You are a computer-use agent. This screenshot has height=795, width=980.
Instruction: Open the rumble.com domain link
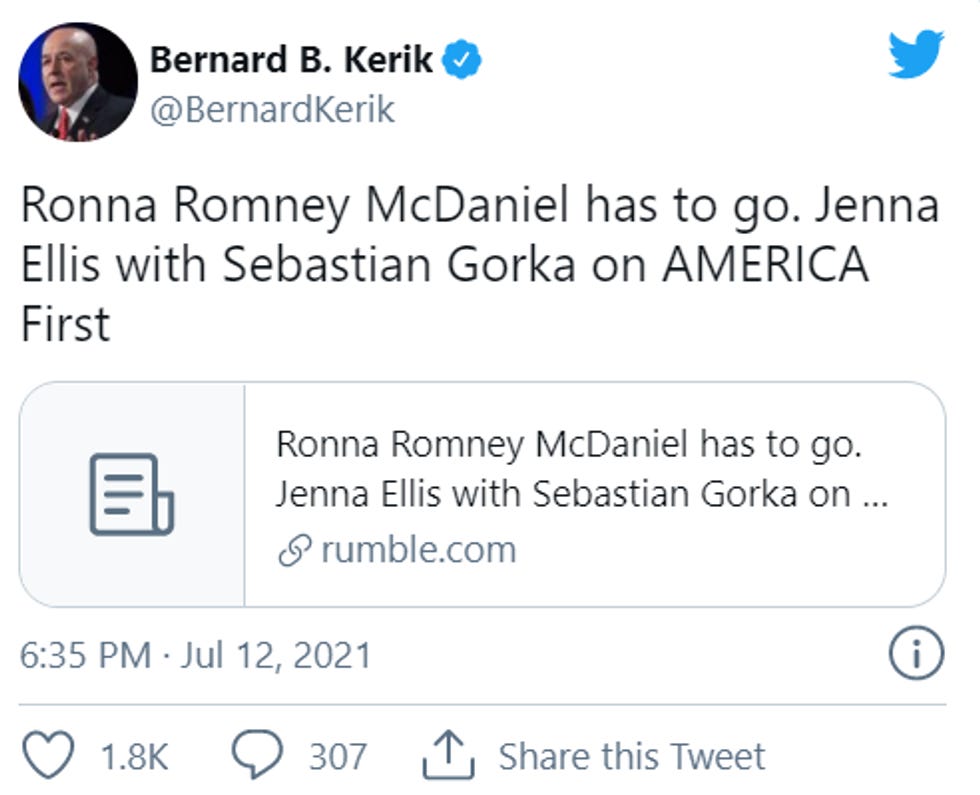point(418,550)
